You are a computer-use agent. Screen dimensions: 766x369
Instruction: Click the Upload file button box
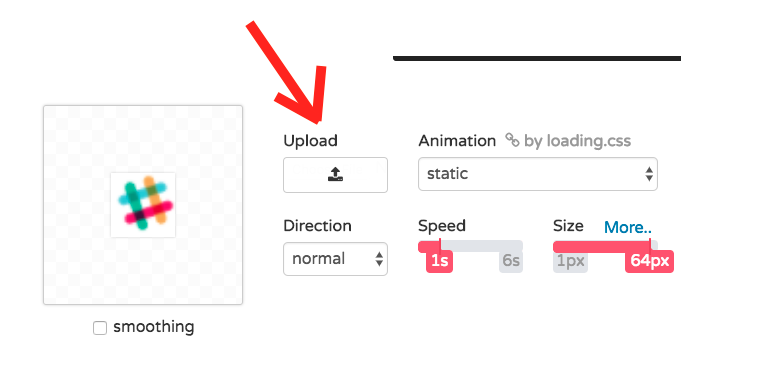coord(335,175)
